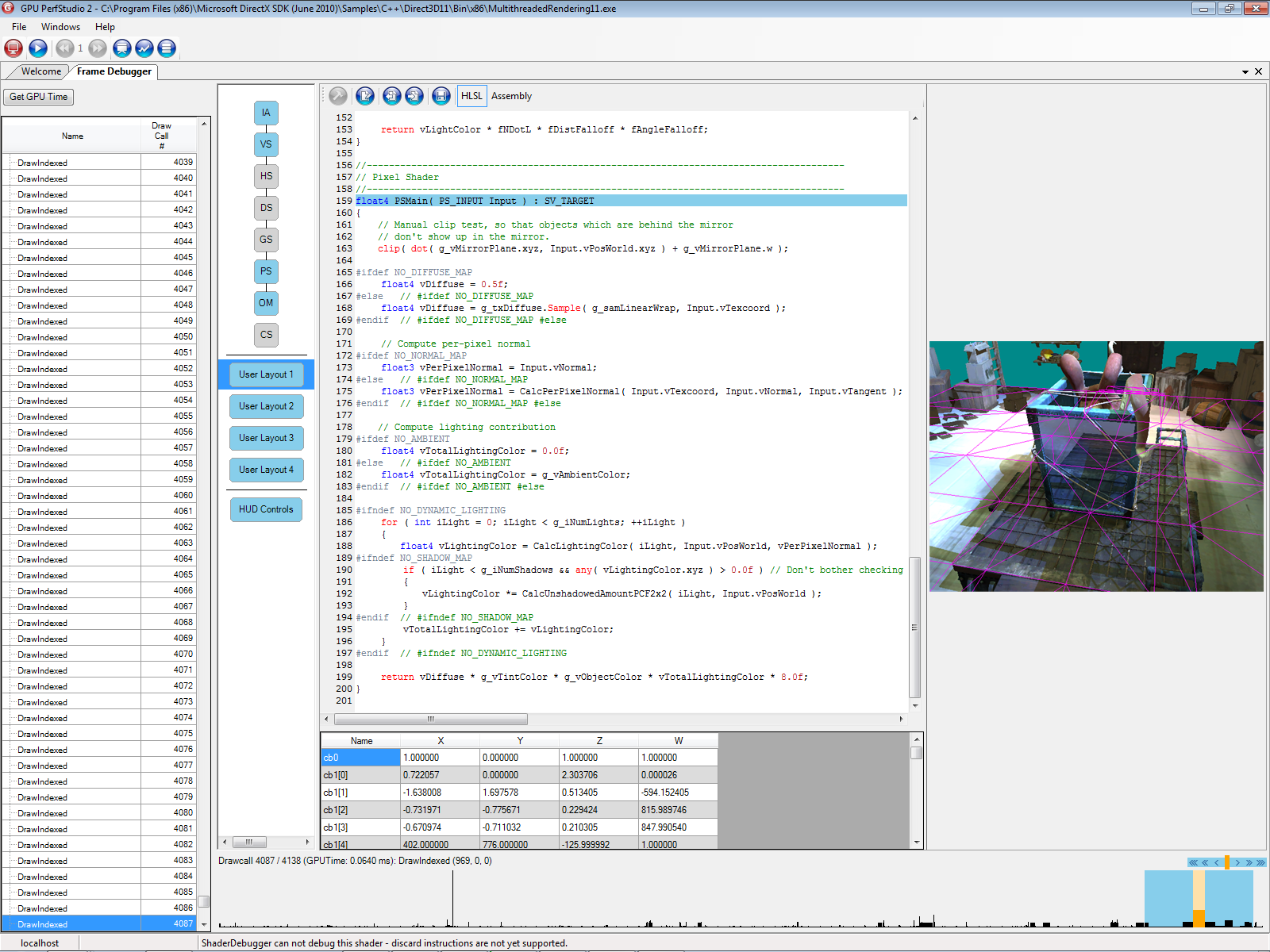Click the Get GPU Time button

pyautogui.click(x=38, y=97)
